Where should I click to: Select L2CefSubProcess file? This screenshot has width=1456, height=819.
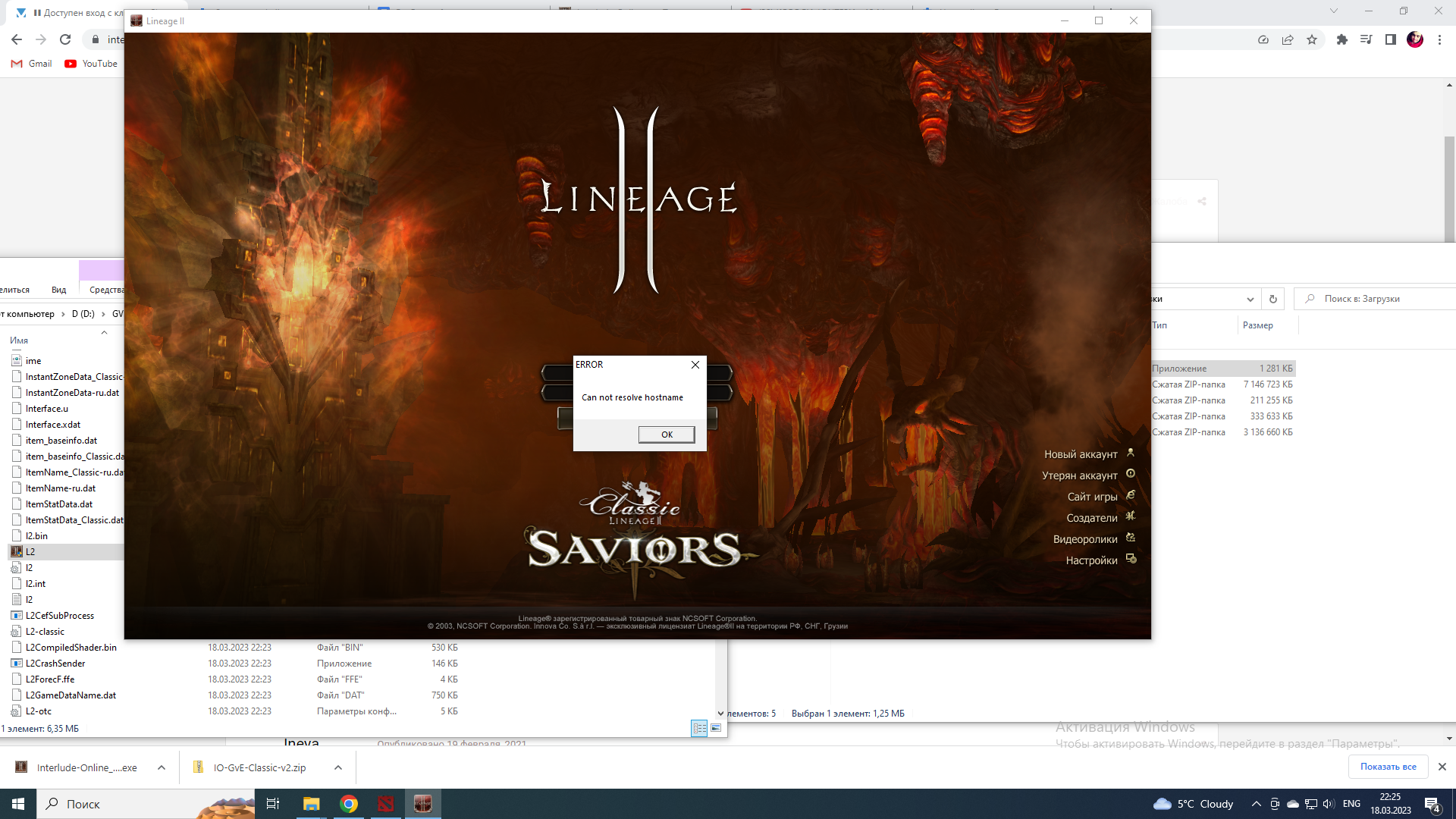pos(60,616)
